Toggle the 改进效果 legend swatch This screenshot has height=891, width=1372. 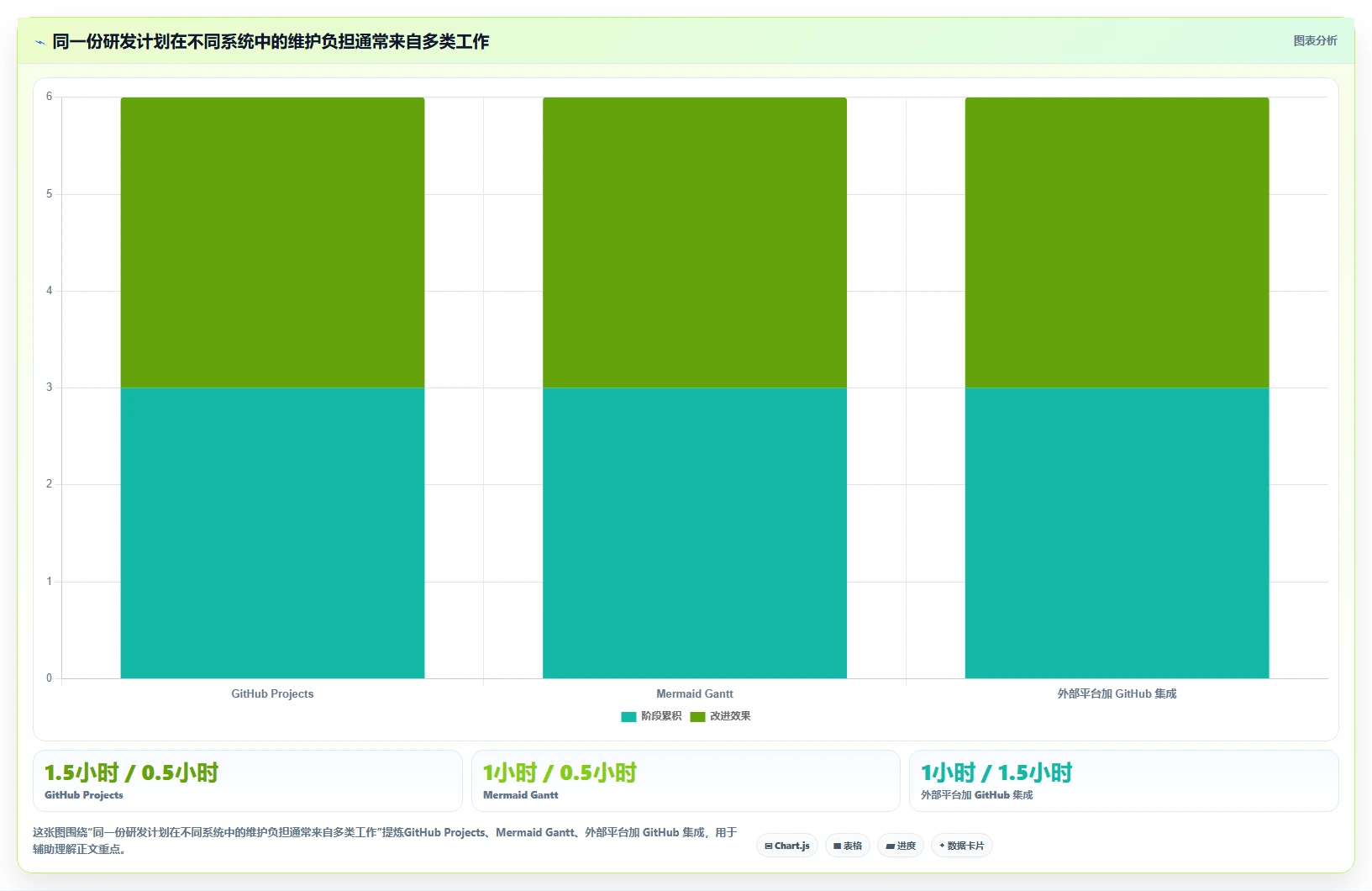(x=697, y=717)
